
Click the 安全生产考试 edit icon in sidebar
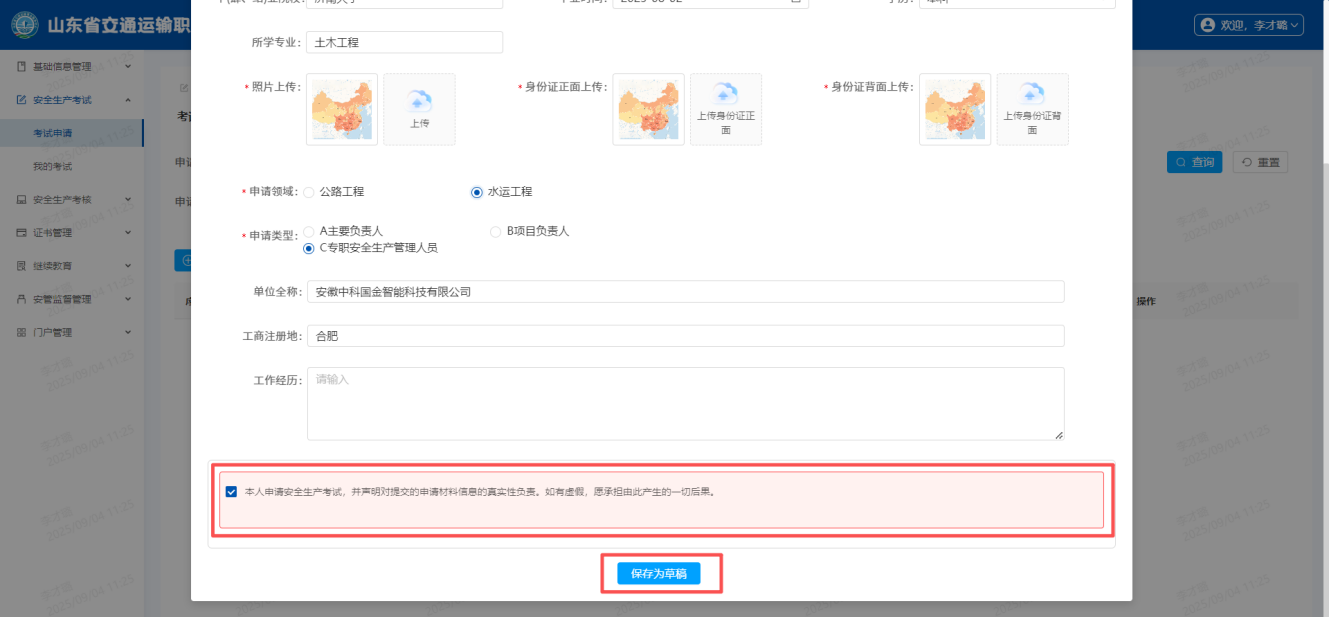pos(21,100)
